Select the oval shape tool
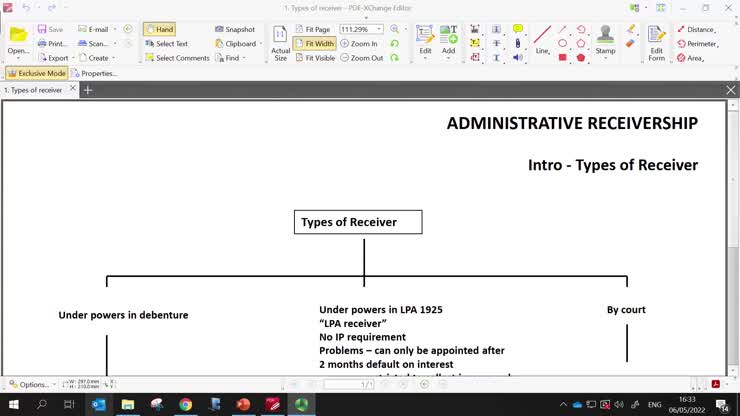Screen dimensions: 740x416 pyautogui.click(x=563, y=44)
